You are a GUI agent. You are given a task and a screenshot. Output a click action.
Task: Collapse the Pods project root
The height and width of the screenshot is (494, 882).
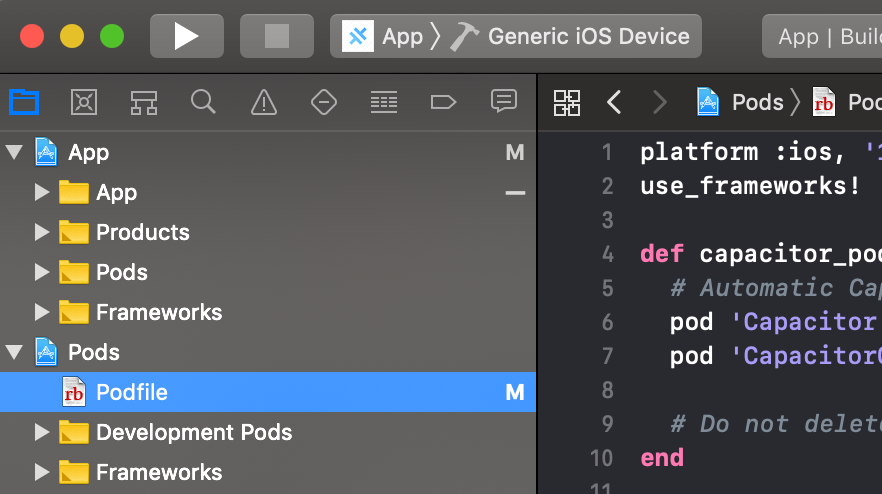pyautogui.click(x=14, y=353)
